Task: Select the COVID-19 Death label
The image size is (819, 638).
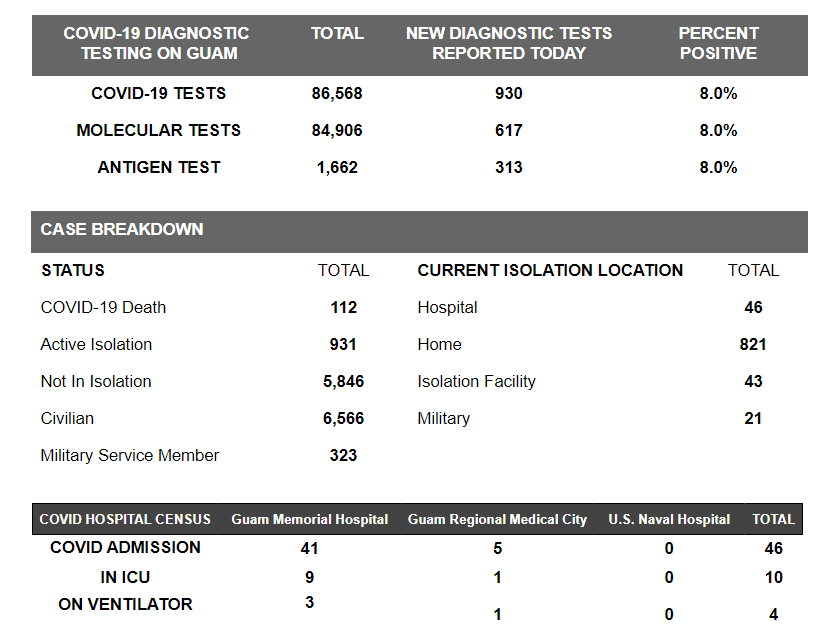Action: [x=103, y=307]
